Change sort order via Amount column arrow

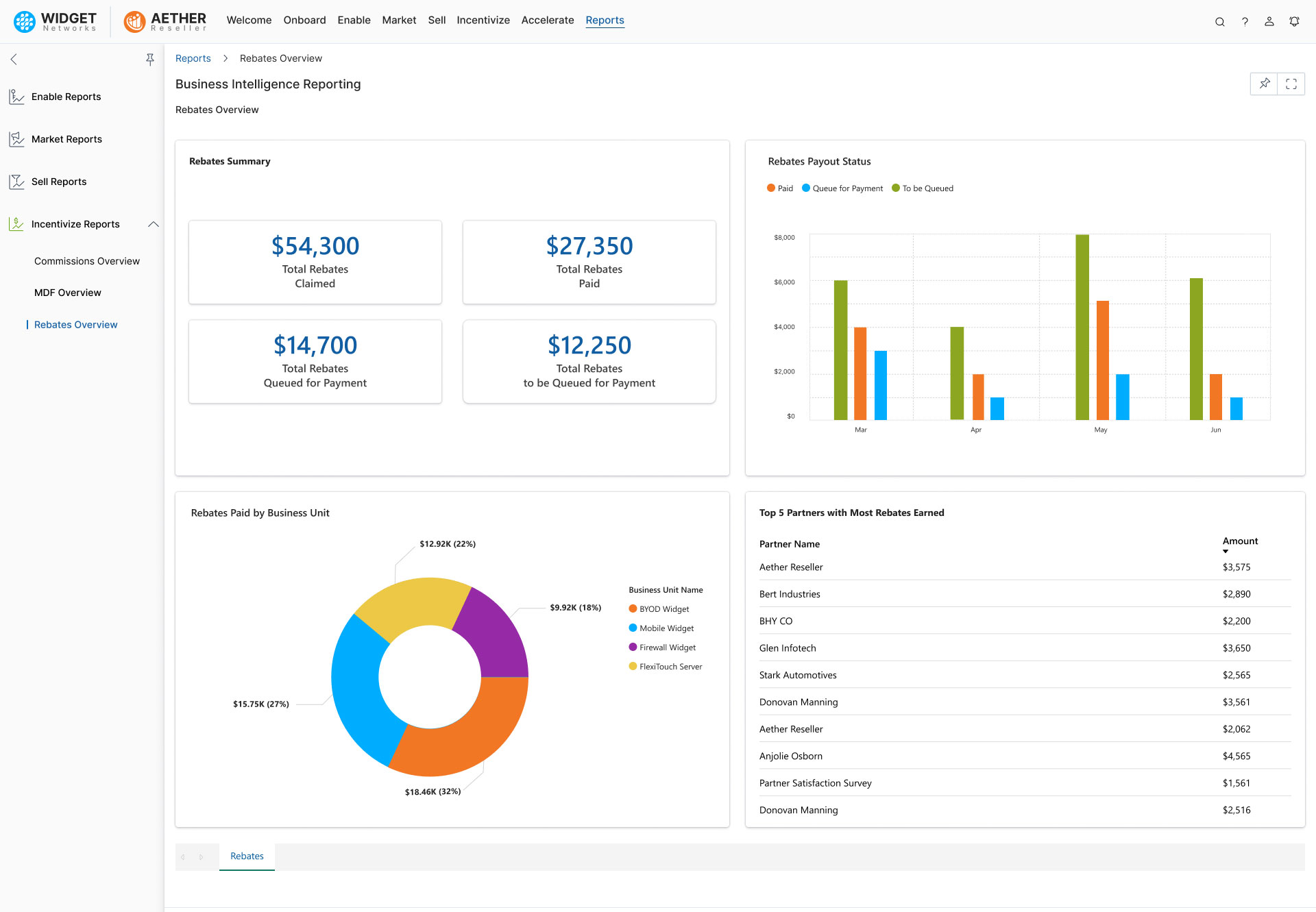pyautogui.click(x=1224, y=551)
